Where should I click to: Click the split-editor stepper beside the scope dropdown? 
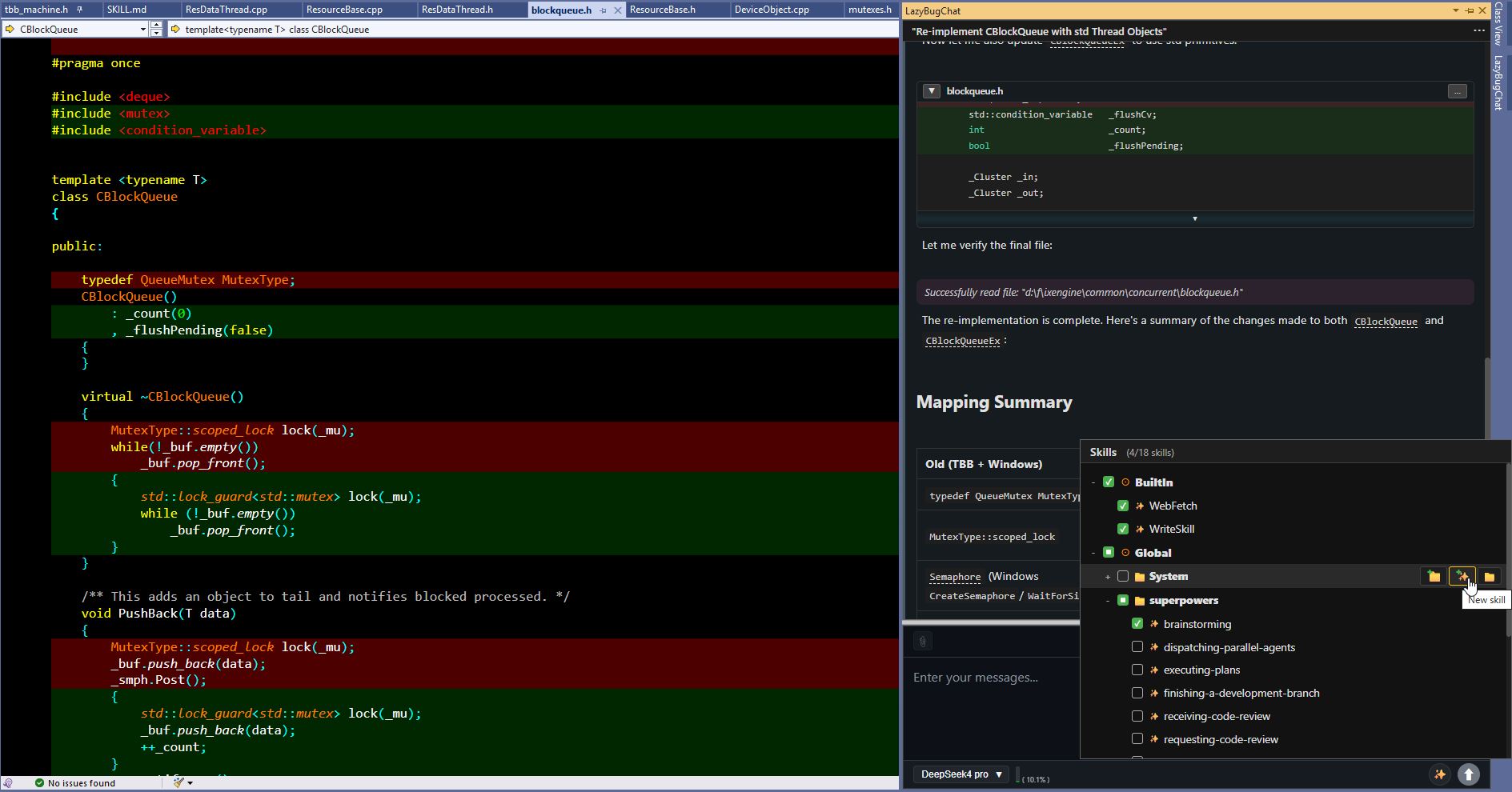coord(156,29)
